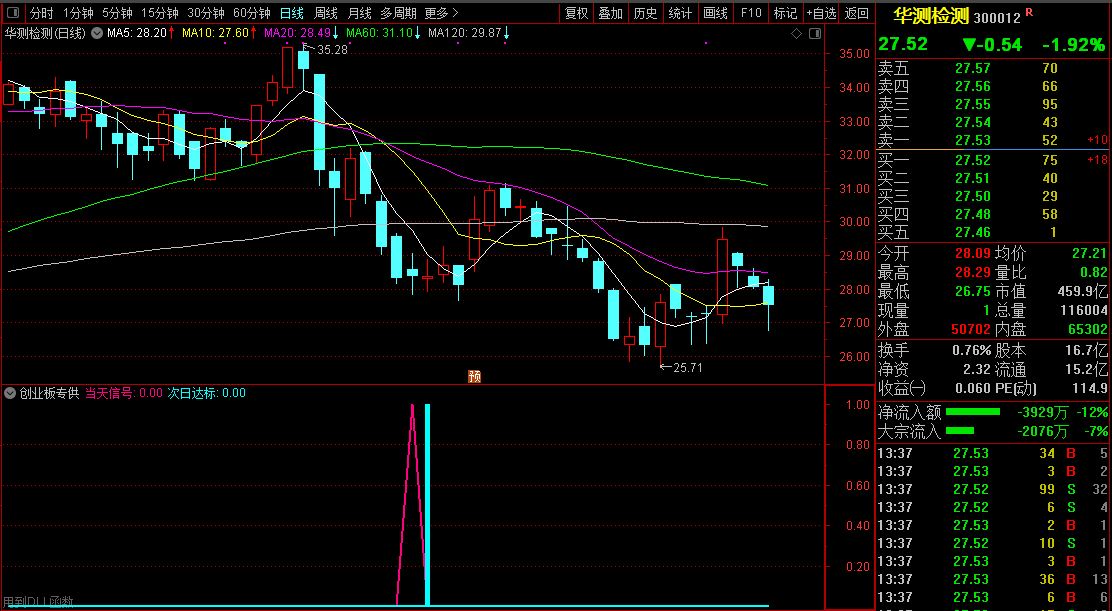Click the panel layout icon beside the diamond
Viewport: 1112px width, 611px height.
[815, 33]
